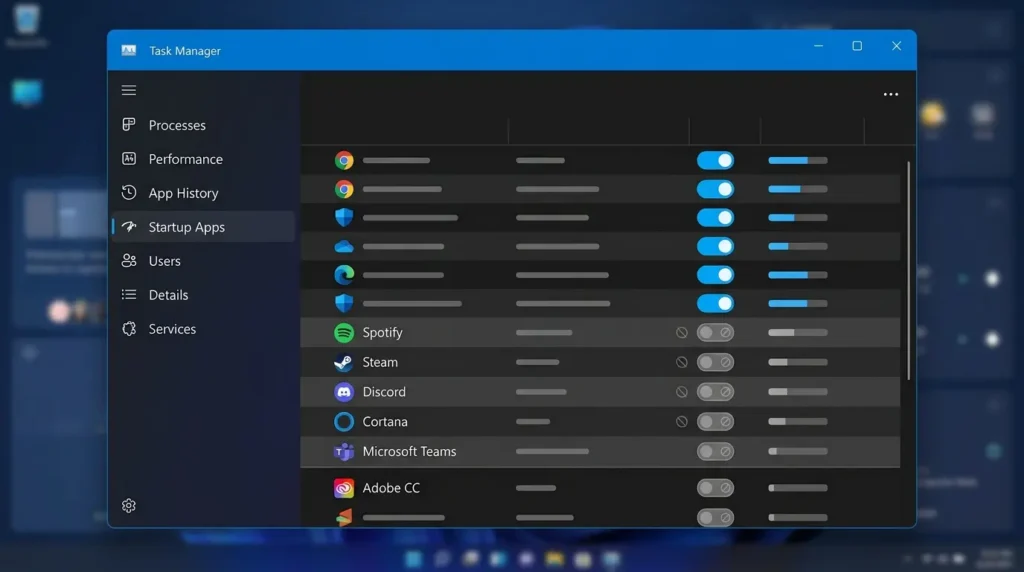Viewport: 1024px width, 572px height.
Task: Enable the Discord startup toggle
Action: click(x=715, y=392)
